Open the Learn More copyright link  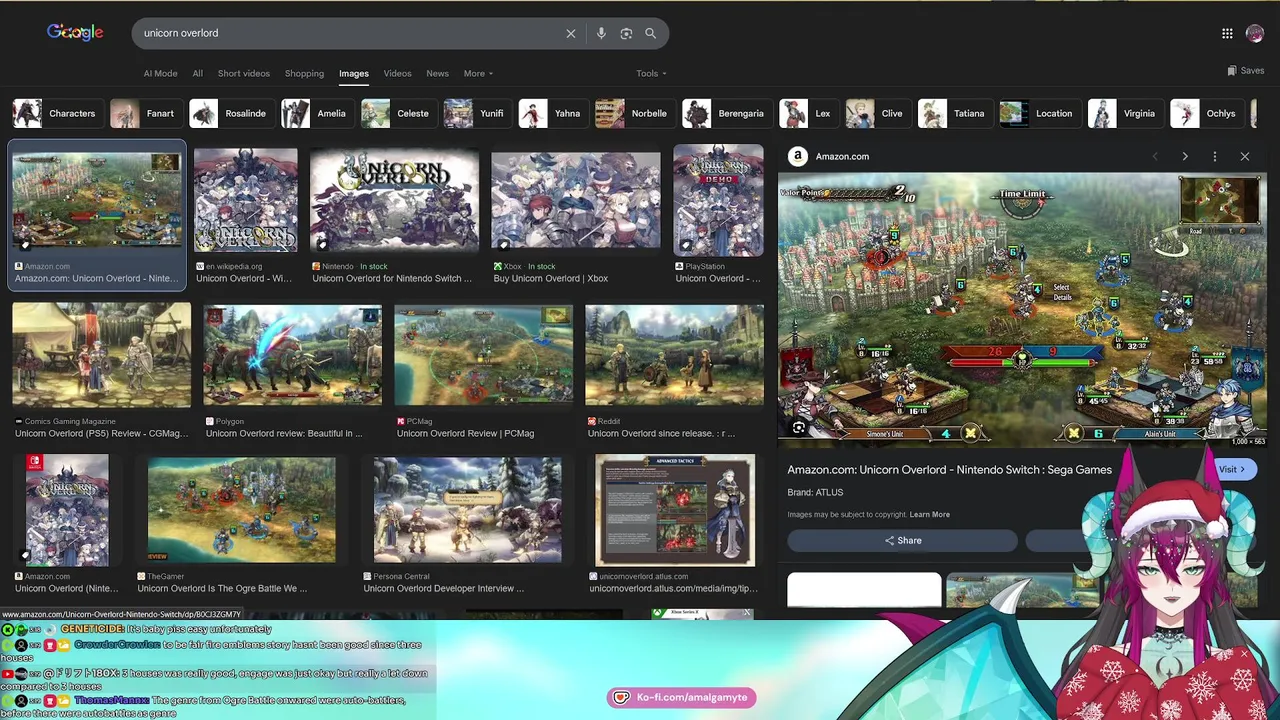pyautogui.click(x=929, y=514)
